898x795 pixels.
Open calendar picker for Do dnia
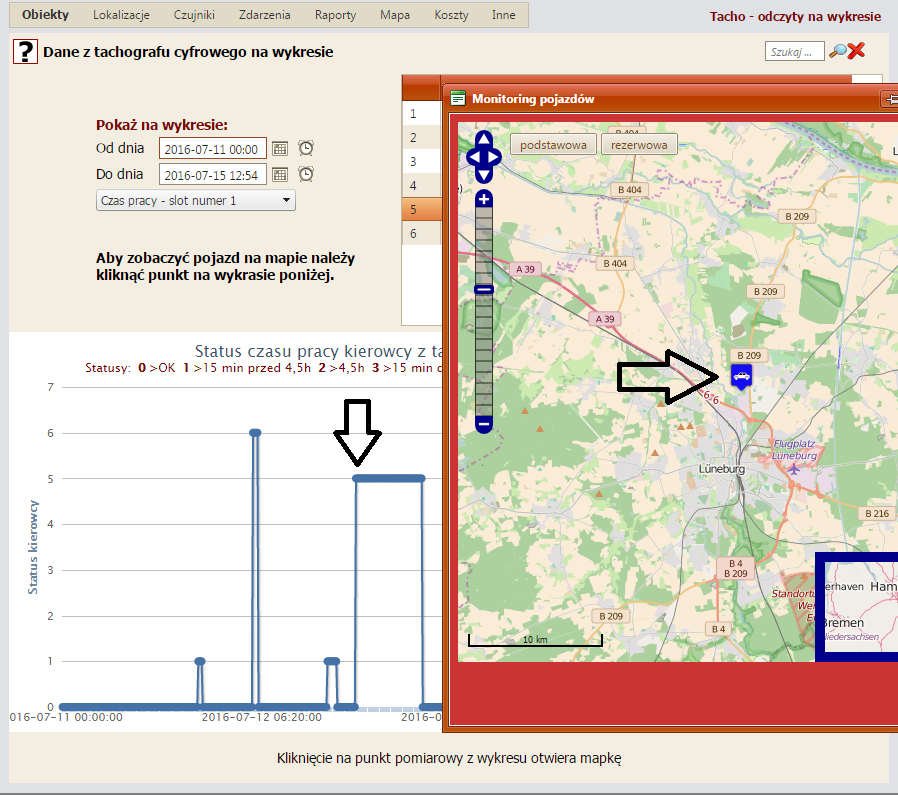pyautogui.click(x=279, y=174)
